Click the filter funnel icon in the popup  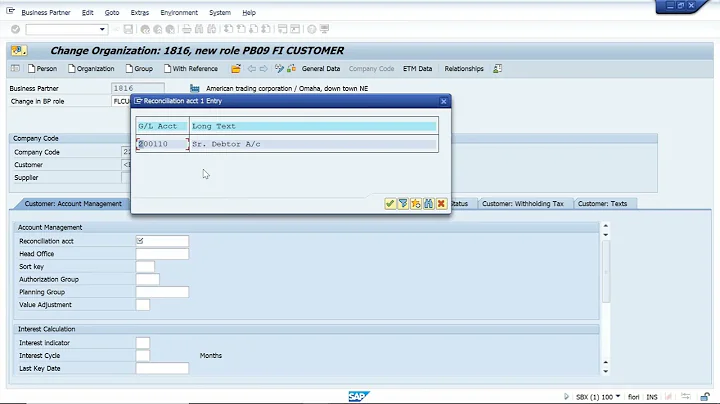coord(403,203)
